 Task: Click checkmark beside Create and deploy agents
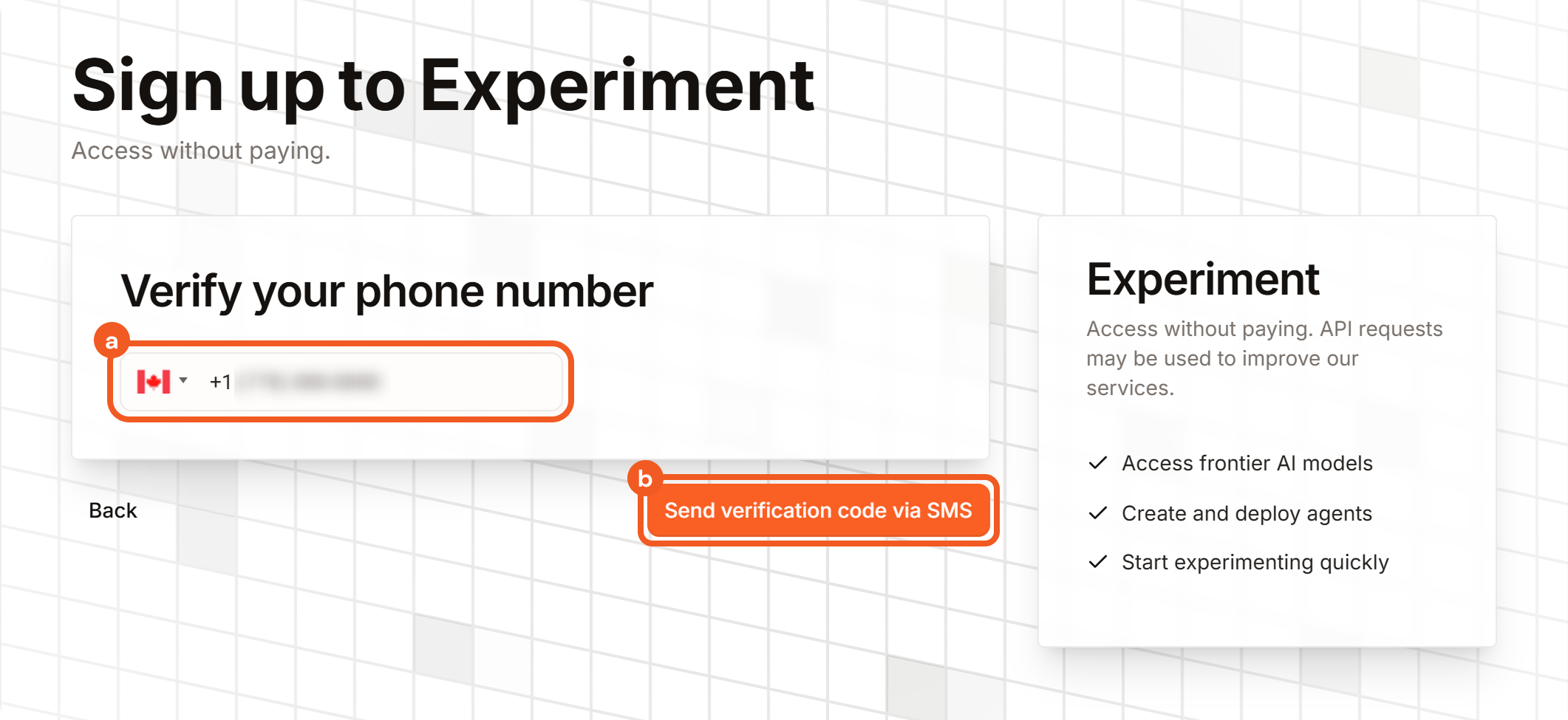click(x=1098, y=513)
